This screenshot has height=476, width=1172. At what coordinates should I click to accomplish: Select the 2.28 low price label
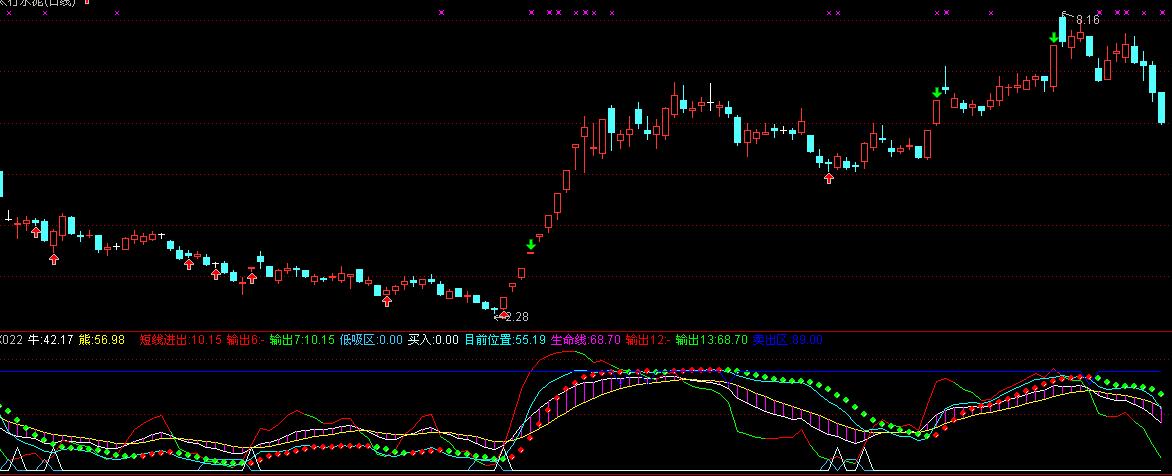click(516, 317)
